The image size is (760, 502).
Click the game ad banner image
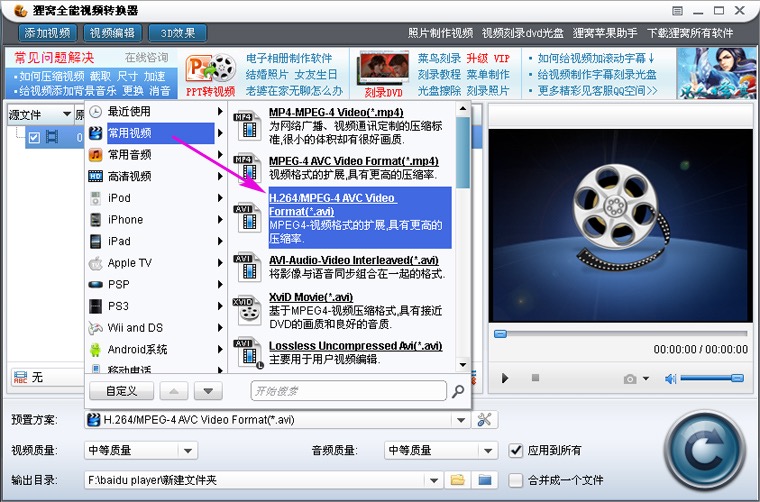click(716, 74)
